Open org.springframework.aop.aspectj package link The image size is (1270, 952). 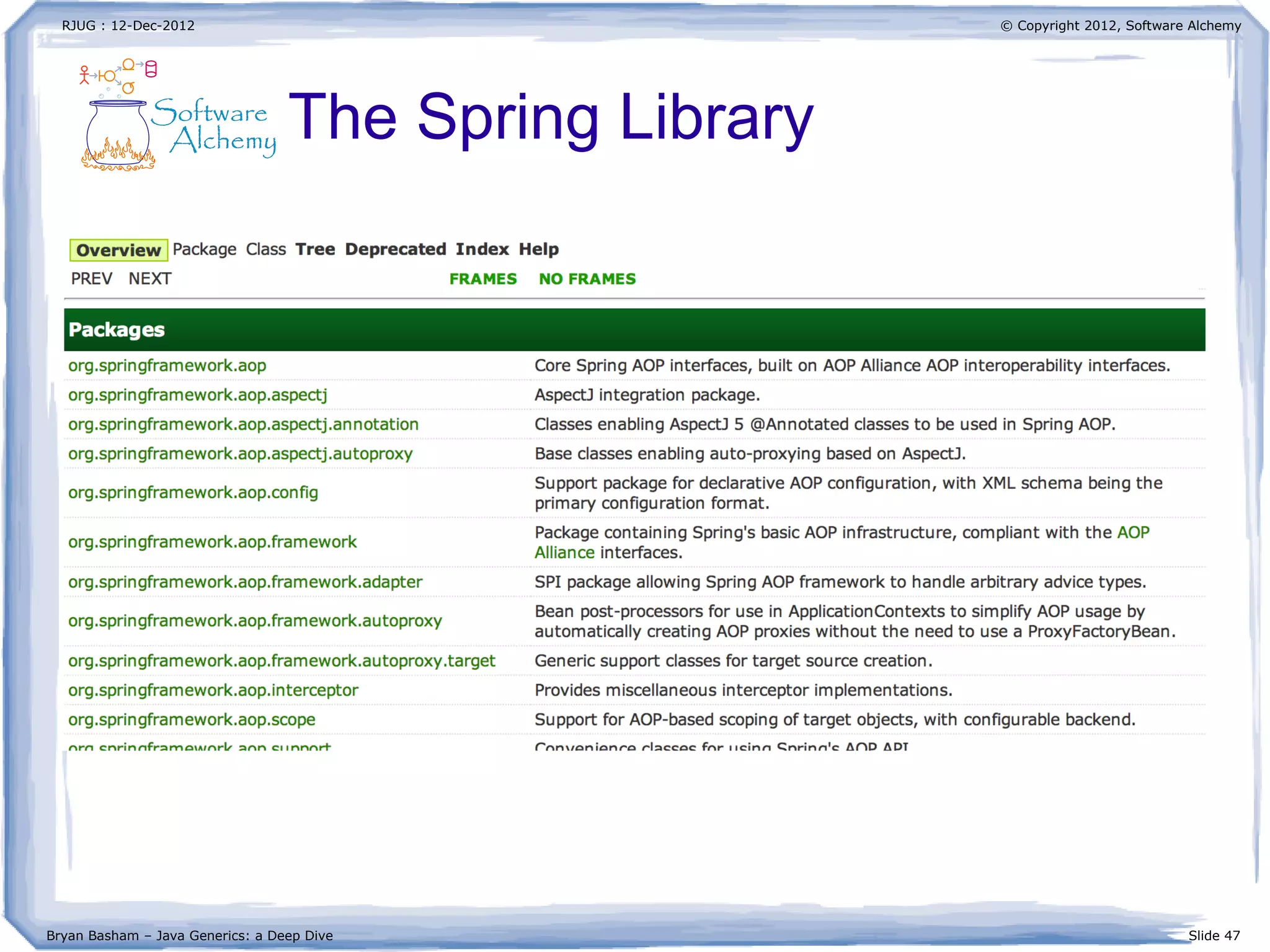[x=197, y=395]
